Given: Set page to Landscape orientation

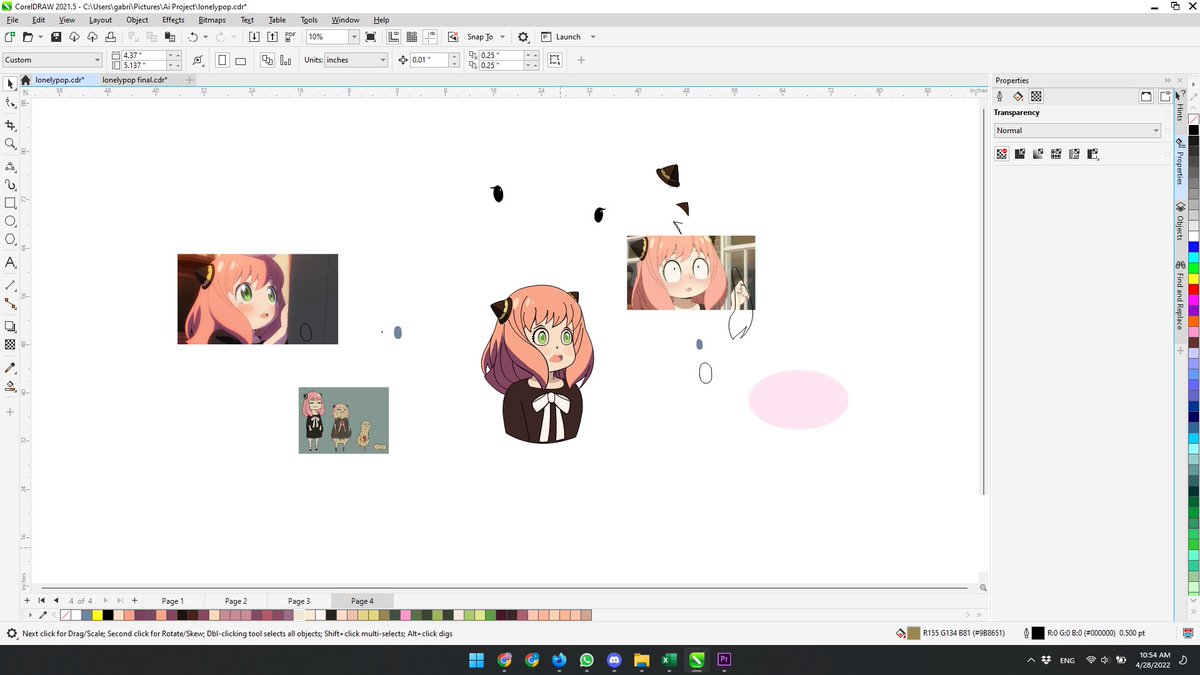Looking at the screenshot, I should (x=241, y=60).
